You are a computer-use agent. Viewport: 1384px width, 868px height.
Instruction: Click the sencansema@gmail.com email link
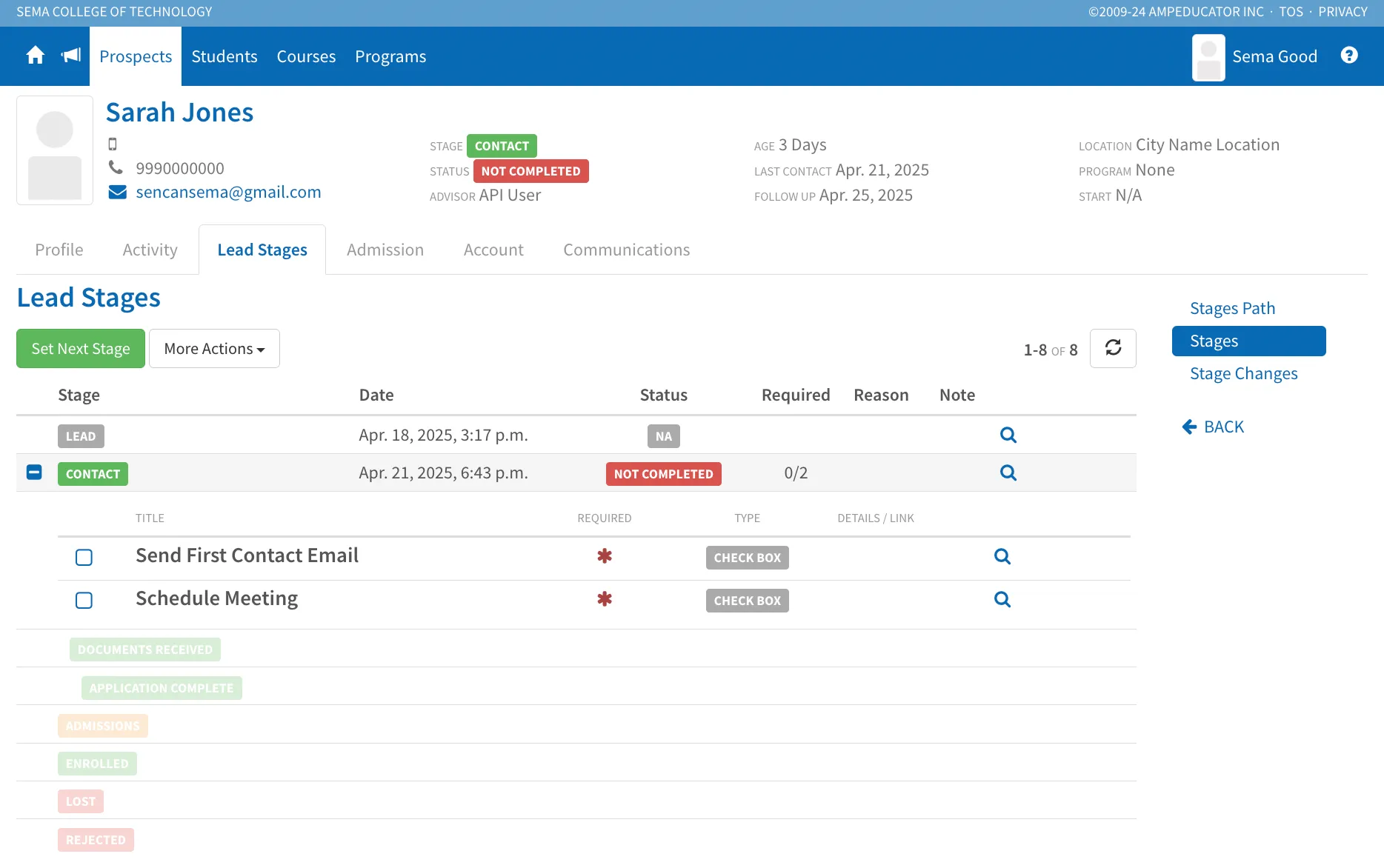click(228, 193)
